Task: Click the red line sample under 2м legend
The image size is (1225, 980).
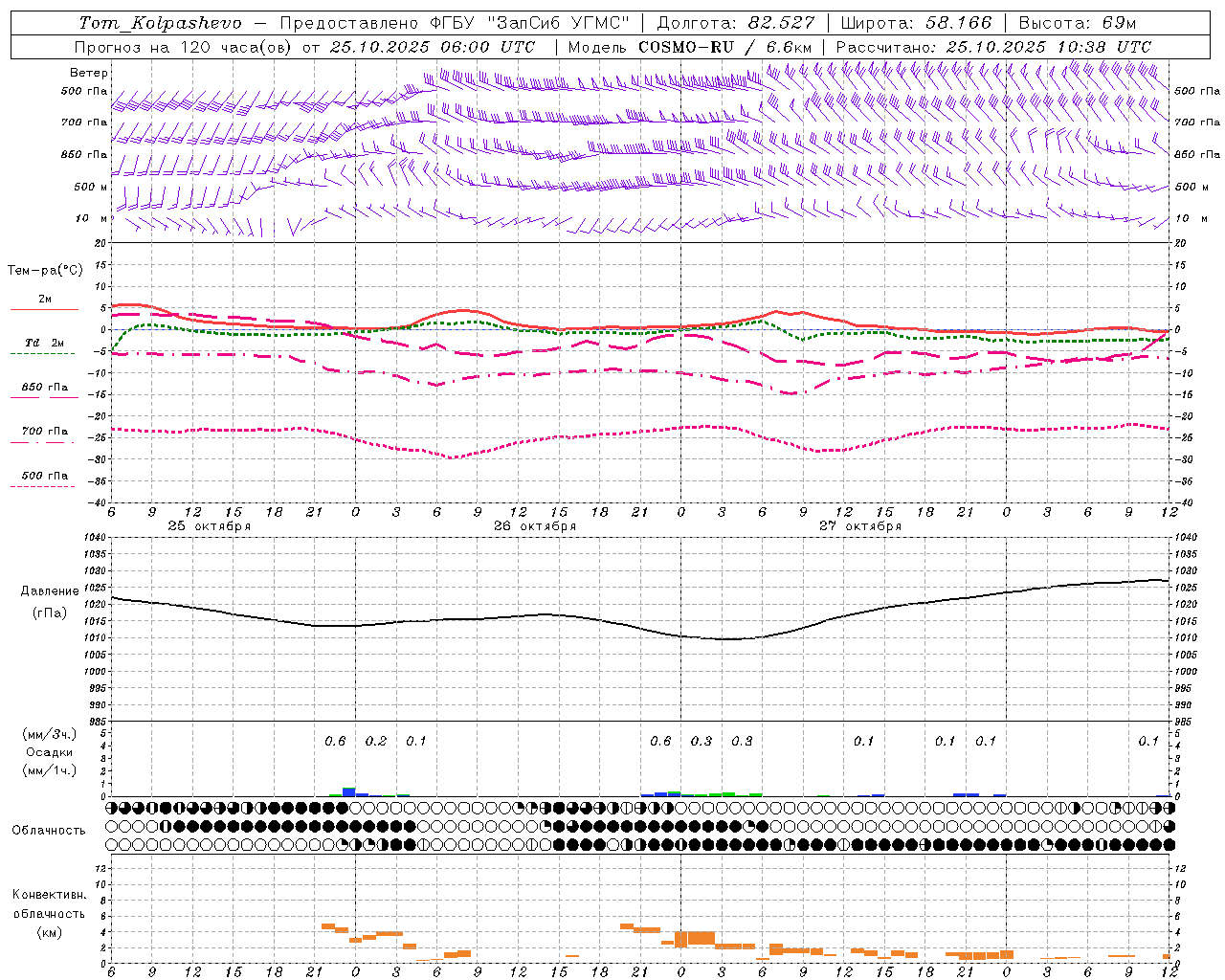Action: tap(44, 310)
